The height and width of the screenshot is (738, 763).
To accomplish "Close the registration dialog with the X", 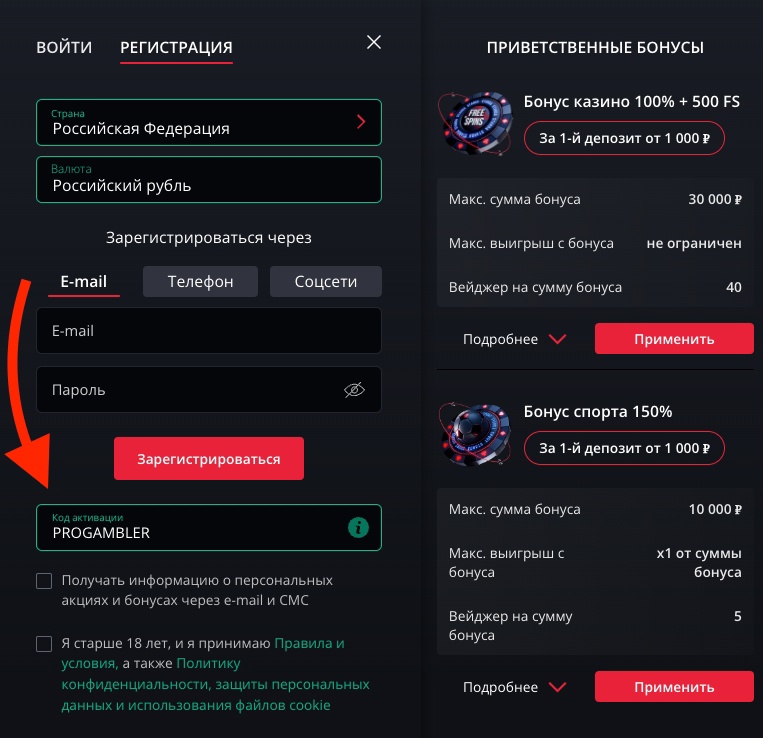I will tap(374, 42).
